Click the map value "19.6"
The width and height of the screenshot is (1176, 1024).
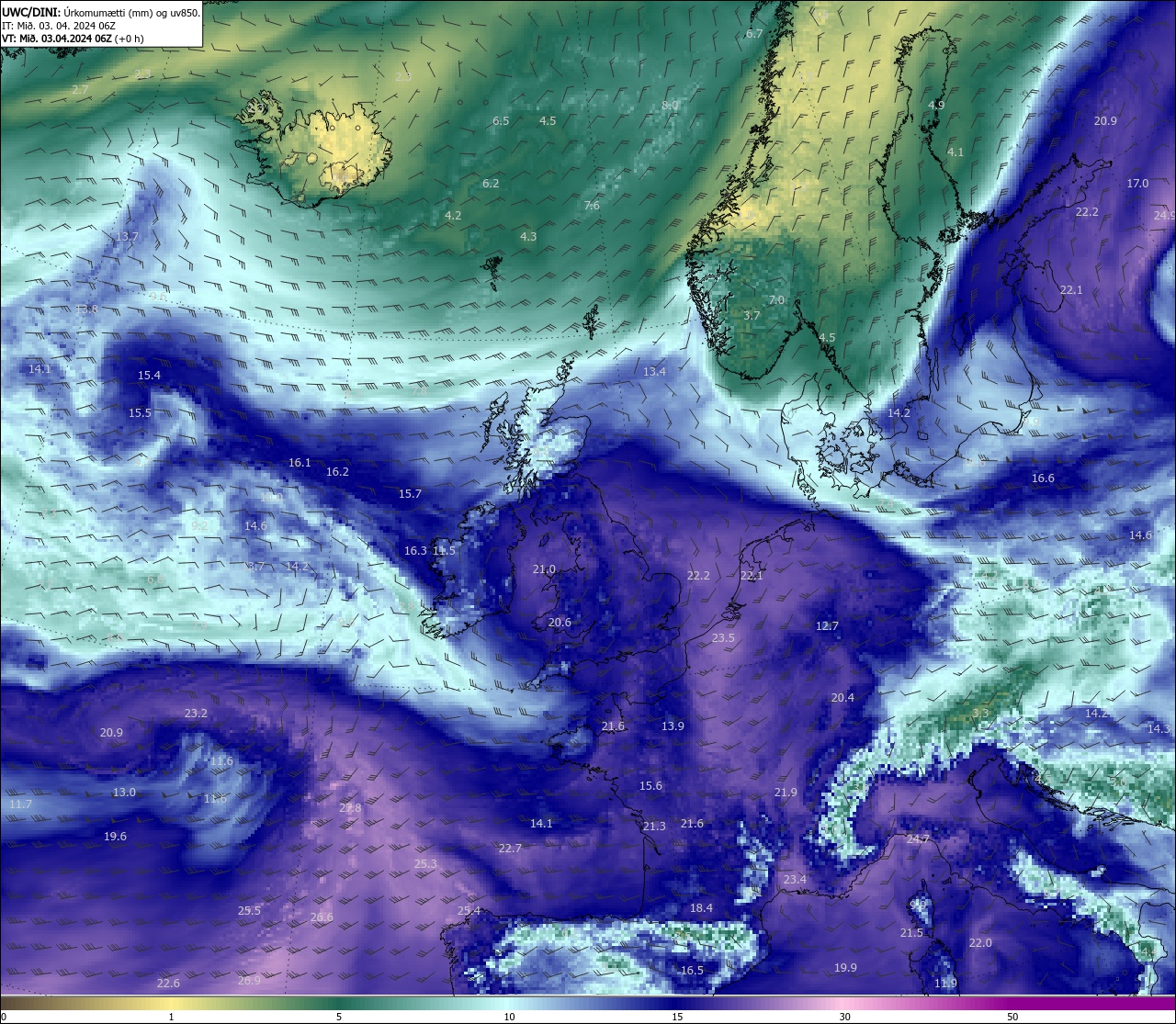[x=115, y=837]
